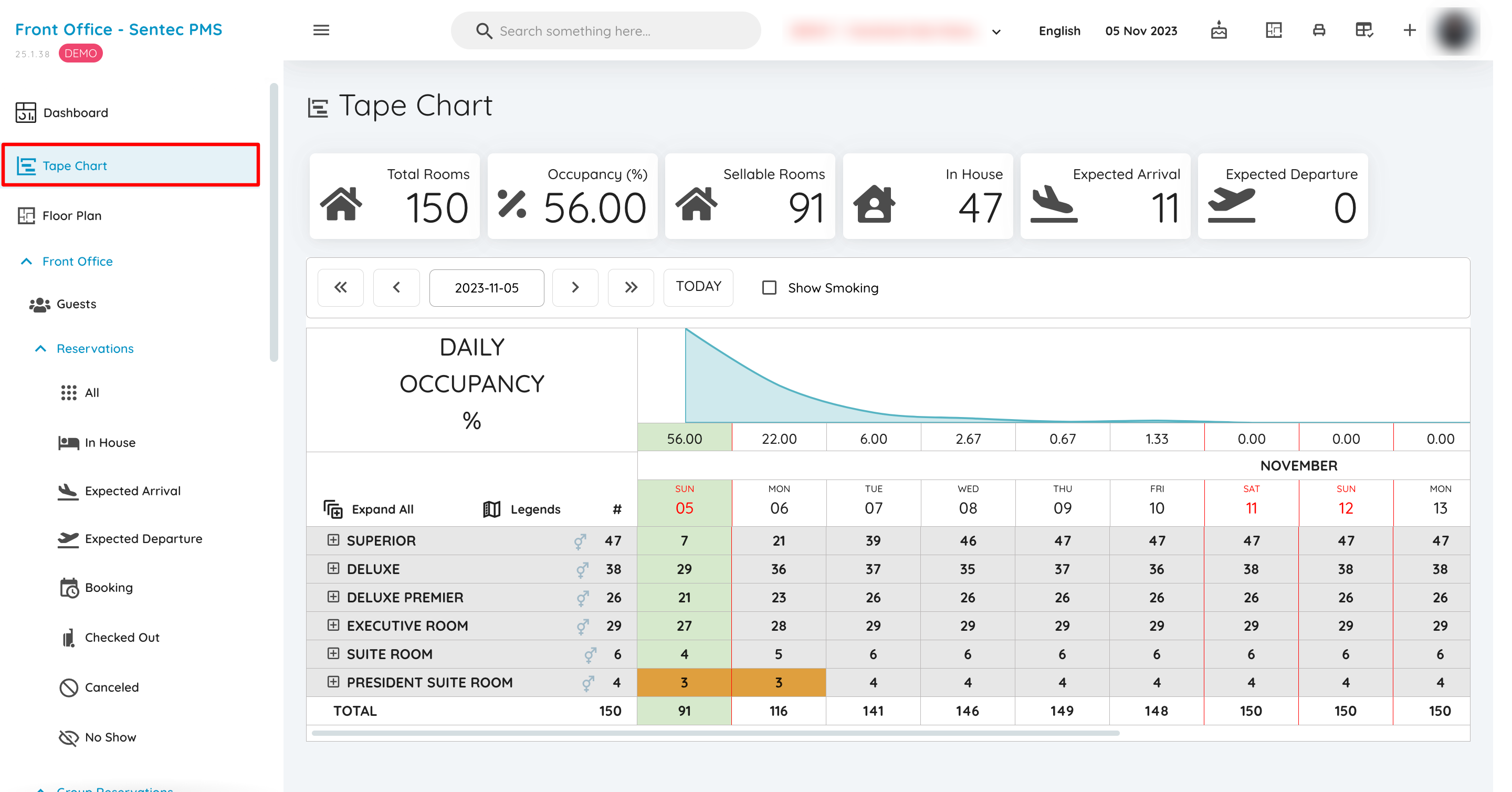
Task: Open the table check icon in header
Action: (x=1364, y=30)
